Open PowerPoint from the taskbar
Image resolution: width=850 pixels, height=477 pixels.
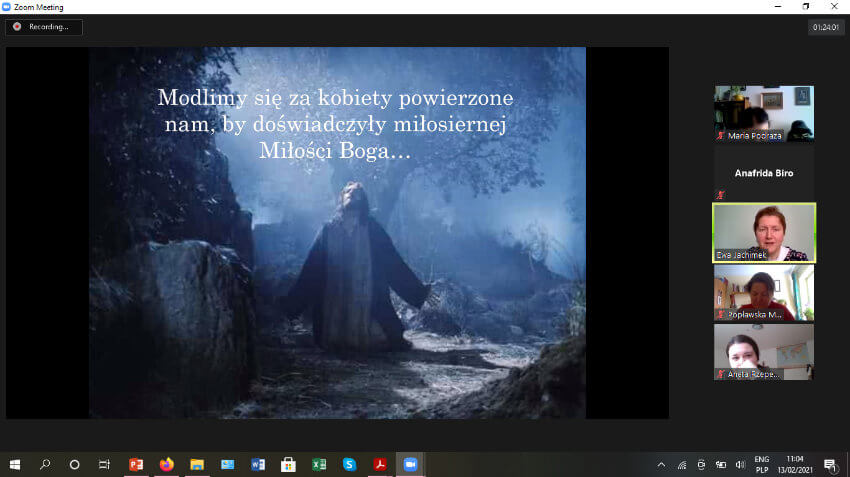point(136,464)
